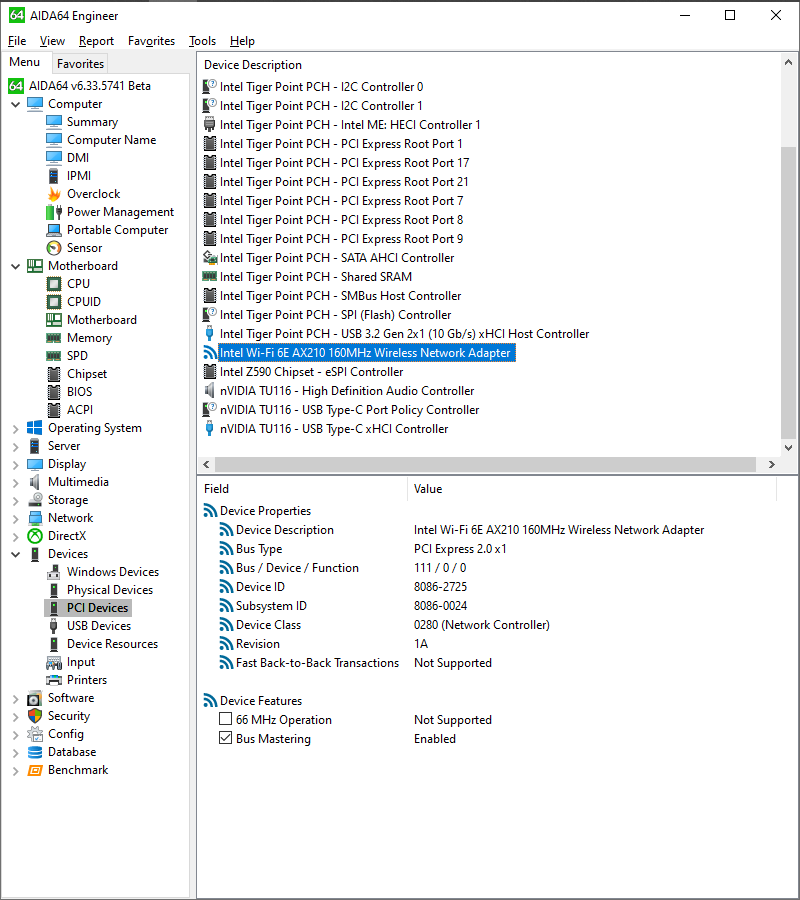This screenshot has height=900, width=800.
Task: Click the Bus Type value PCI Express 2.0 x1
Action: 460,549
